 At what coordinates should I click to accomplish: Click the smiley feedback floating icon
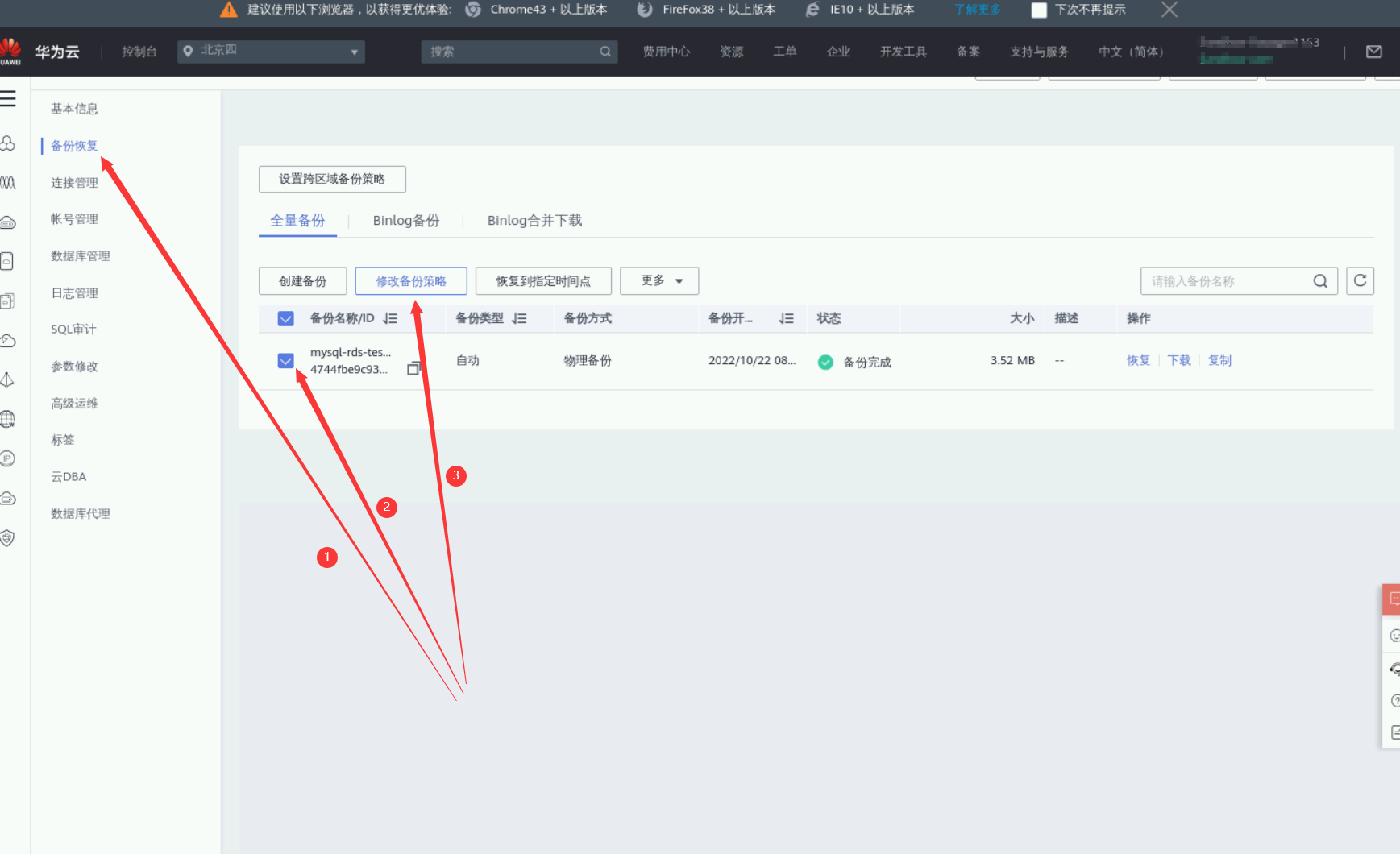pyautogui.click(x=1394, y=636)
